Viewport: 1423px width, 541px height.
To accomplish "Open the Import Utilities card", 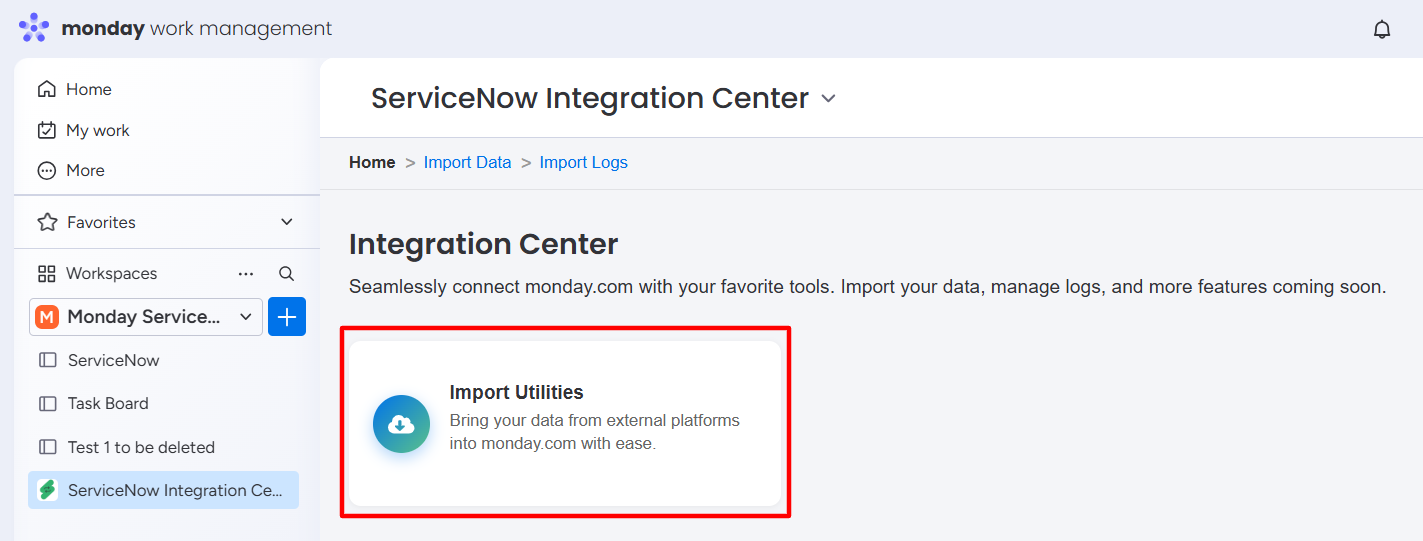I will pyautogui.click(x=565, y=424).
